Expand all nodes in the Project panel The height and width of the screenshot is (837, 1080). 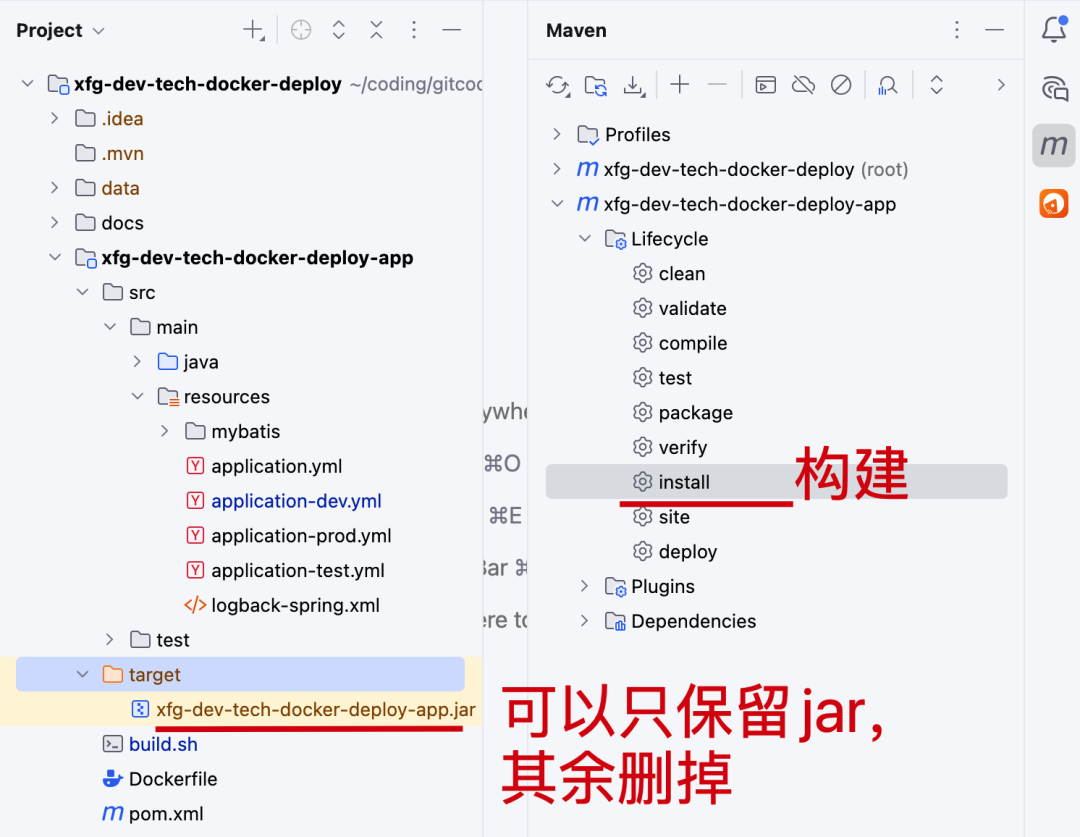[x=338, y=30]
